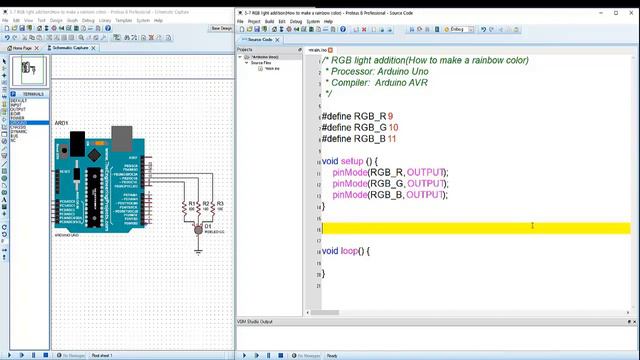This screenshot has width=640, height=360.
Task: Open Help icon in Source Code toolbar
Action: (343, 29)
